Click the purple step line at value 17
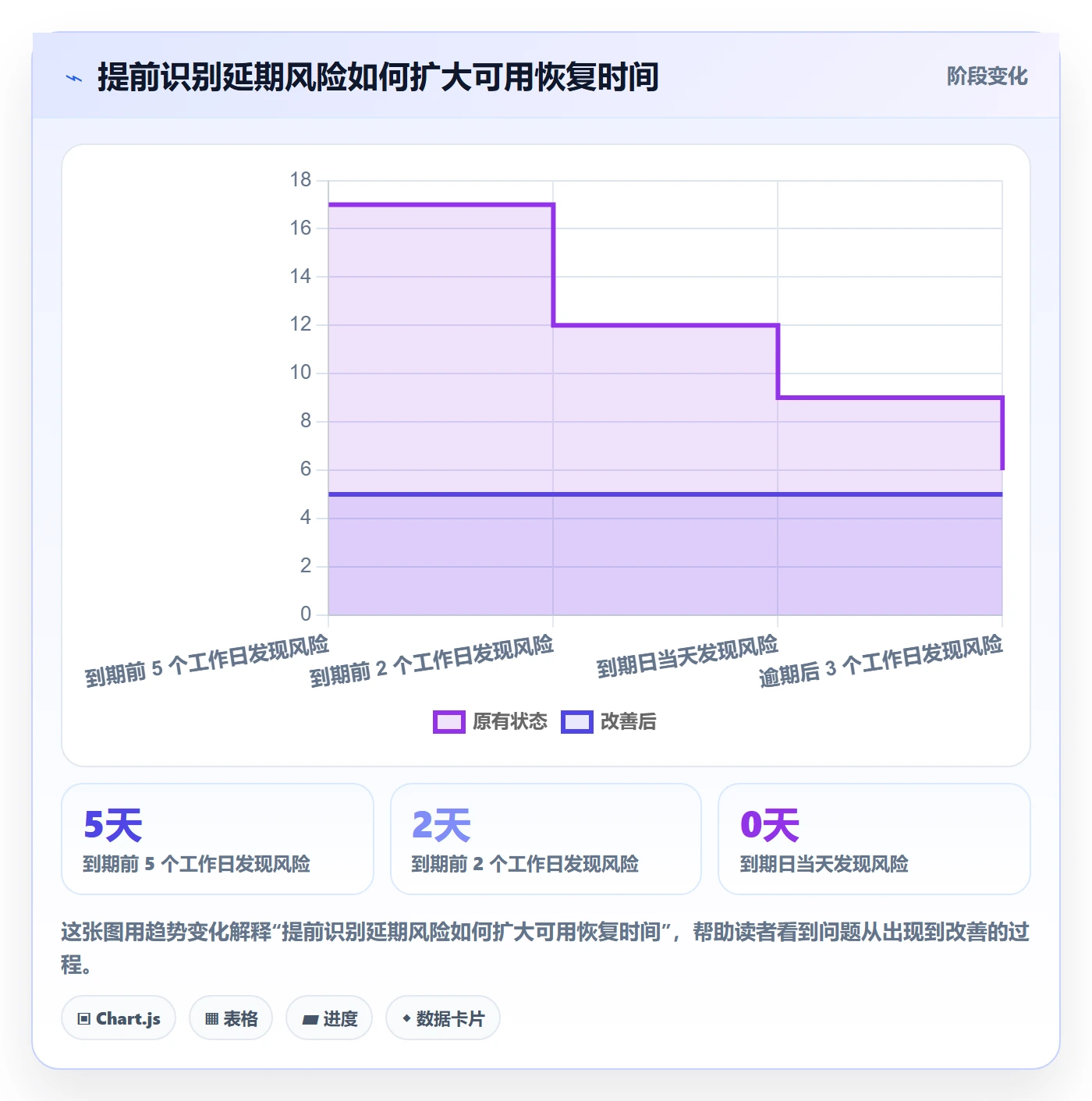 [441, 204]
